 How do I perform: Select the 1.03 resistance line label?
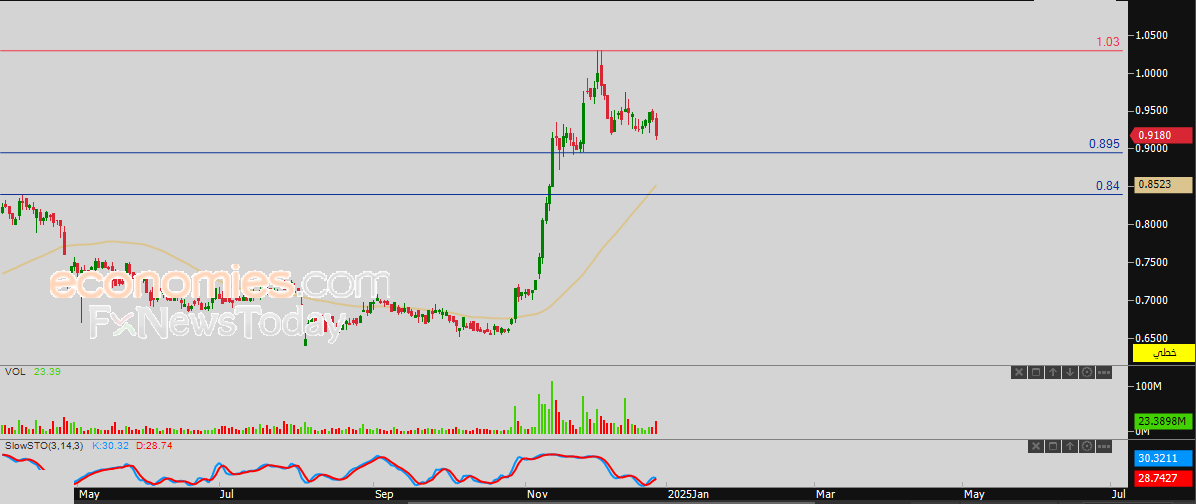point(1108,42)
